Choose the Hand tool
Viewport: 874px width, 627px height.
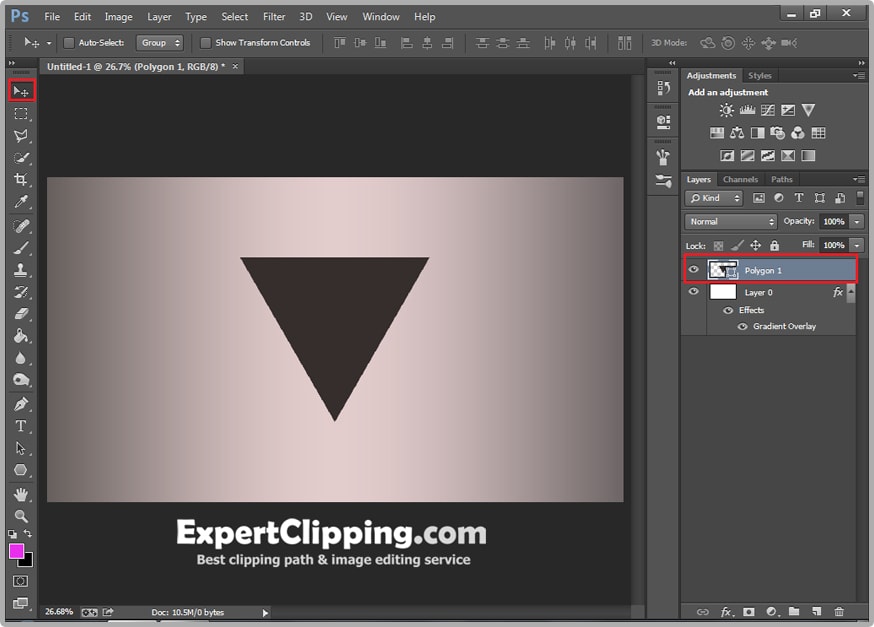[20, 494]
